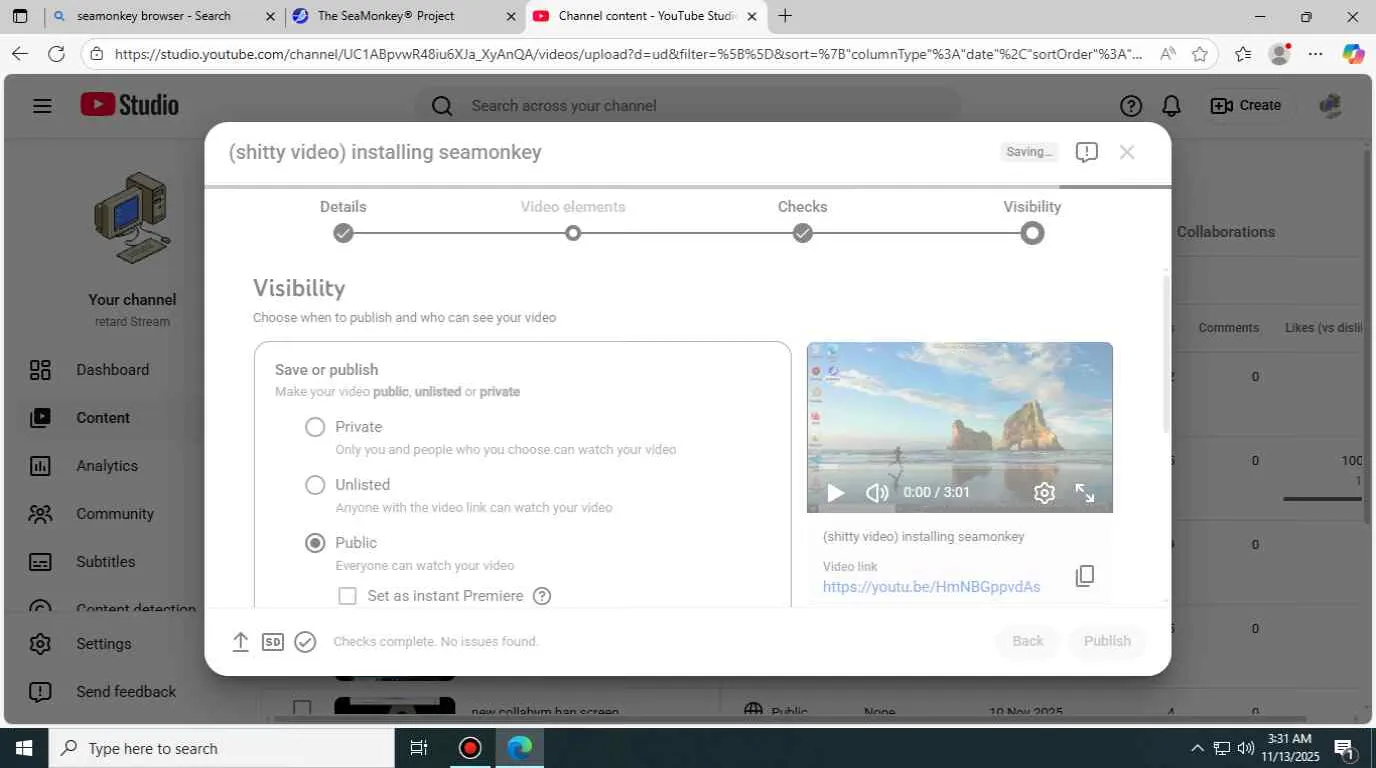The image size is (1376, 768).
Task: Jump to the Video elements step
Action: 573,220
